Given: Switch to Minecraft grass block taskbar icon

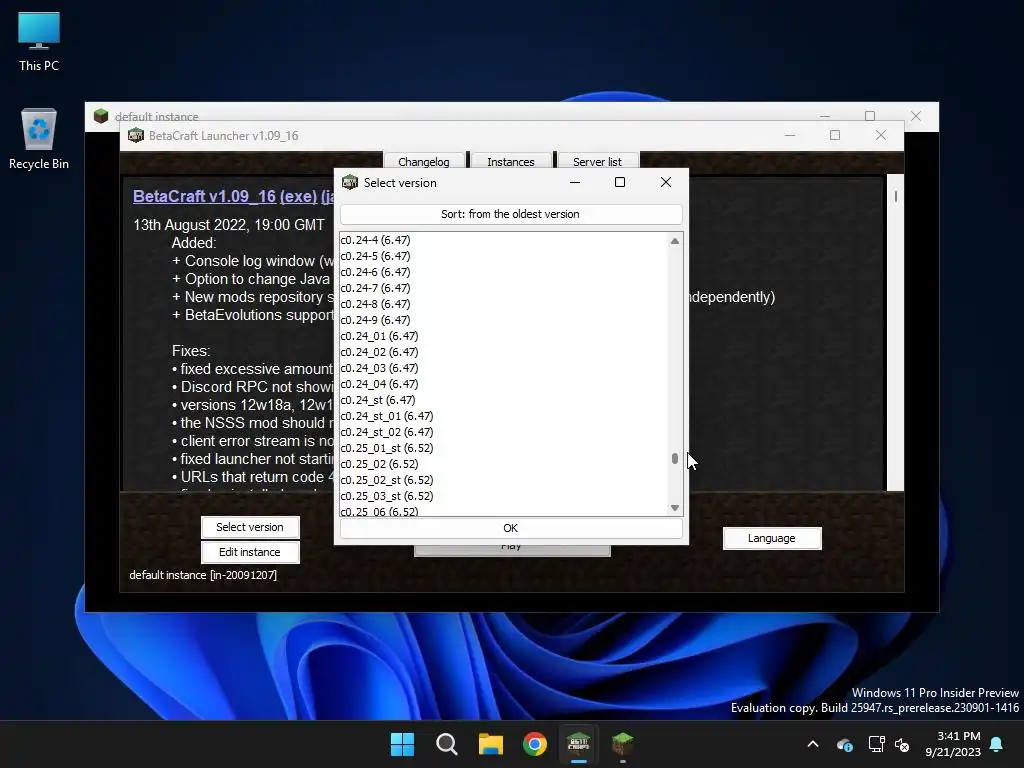Looking at the screenshot, I should click(x=622, y=744).
